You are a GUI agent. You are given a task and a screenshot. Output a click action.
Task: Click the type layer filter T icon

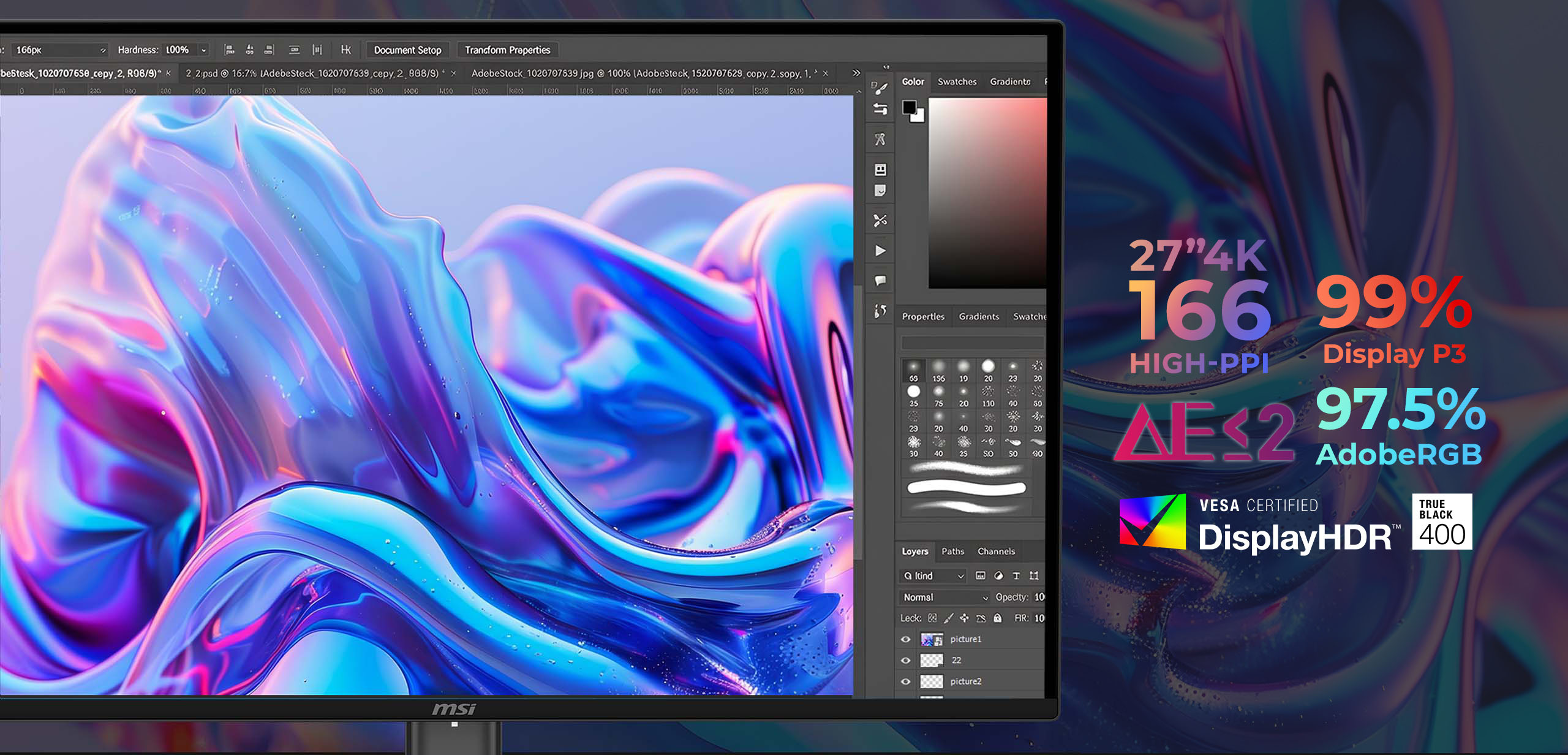(x=1016, y=575)
